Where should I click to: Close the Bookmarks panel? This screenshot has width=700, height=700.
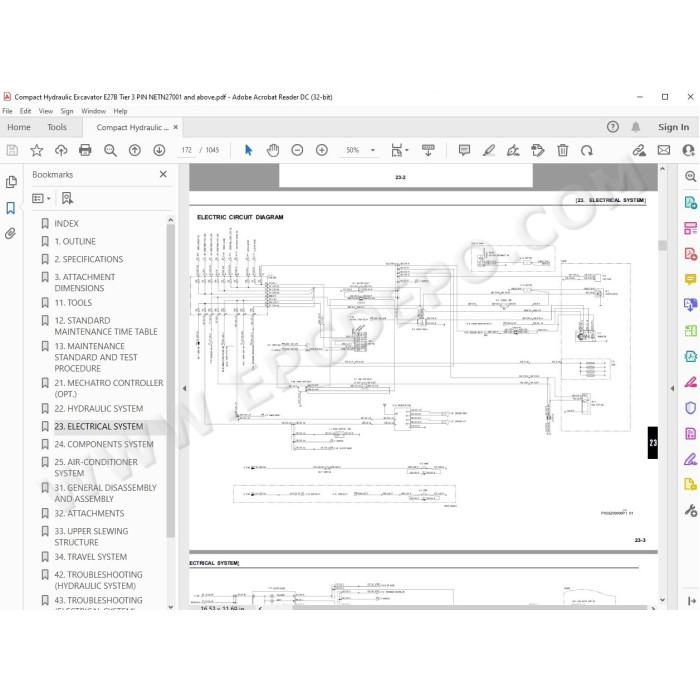[x=163, y=175]
